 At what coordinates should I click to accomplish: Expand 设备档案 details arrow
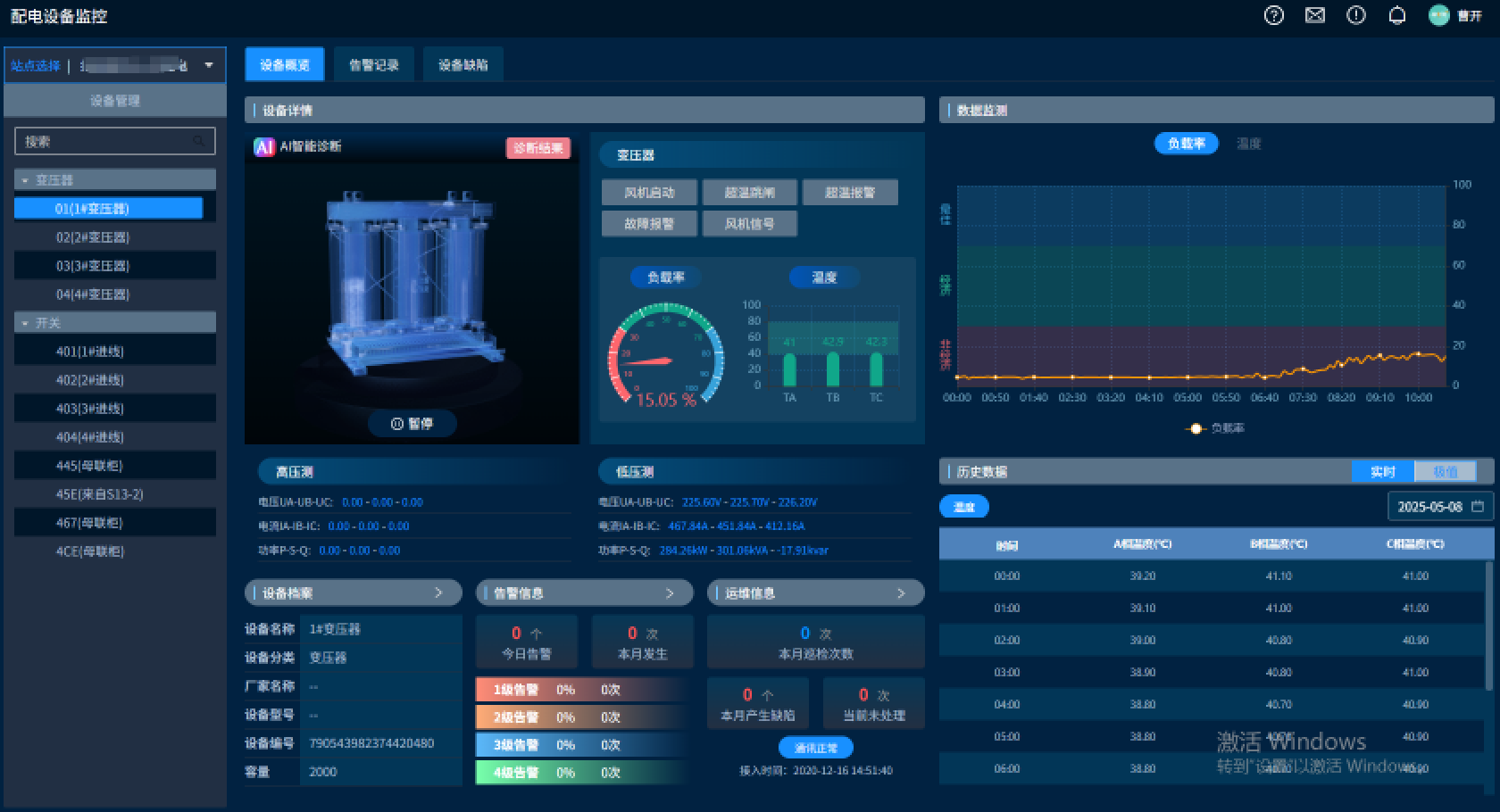[438, 592]
